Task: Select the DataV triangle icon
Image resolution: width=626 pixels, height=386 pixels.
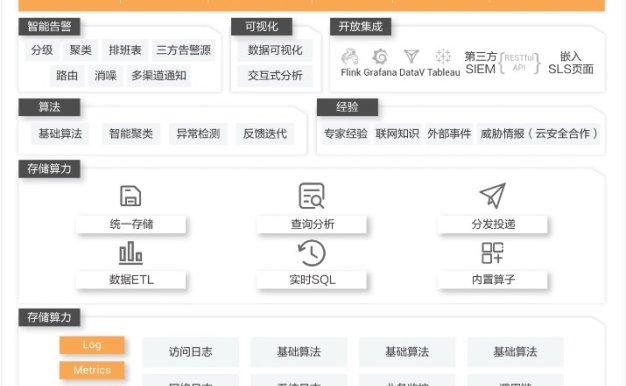Action: coord(411,57)
